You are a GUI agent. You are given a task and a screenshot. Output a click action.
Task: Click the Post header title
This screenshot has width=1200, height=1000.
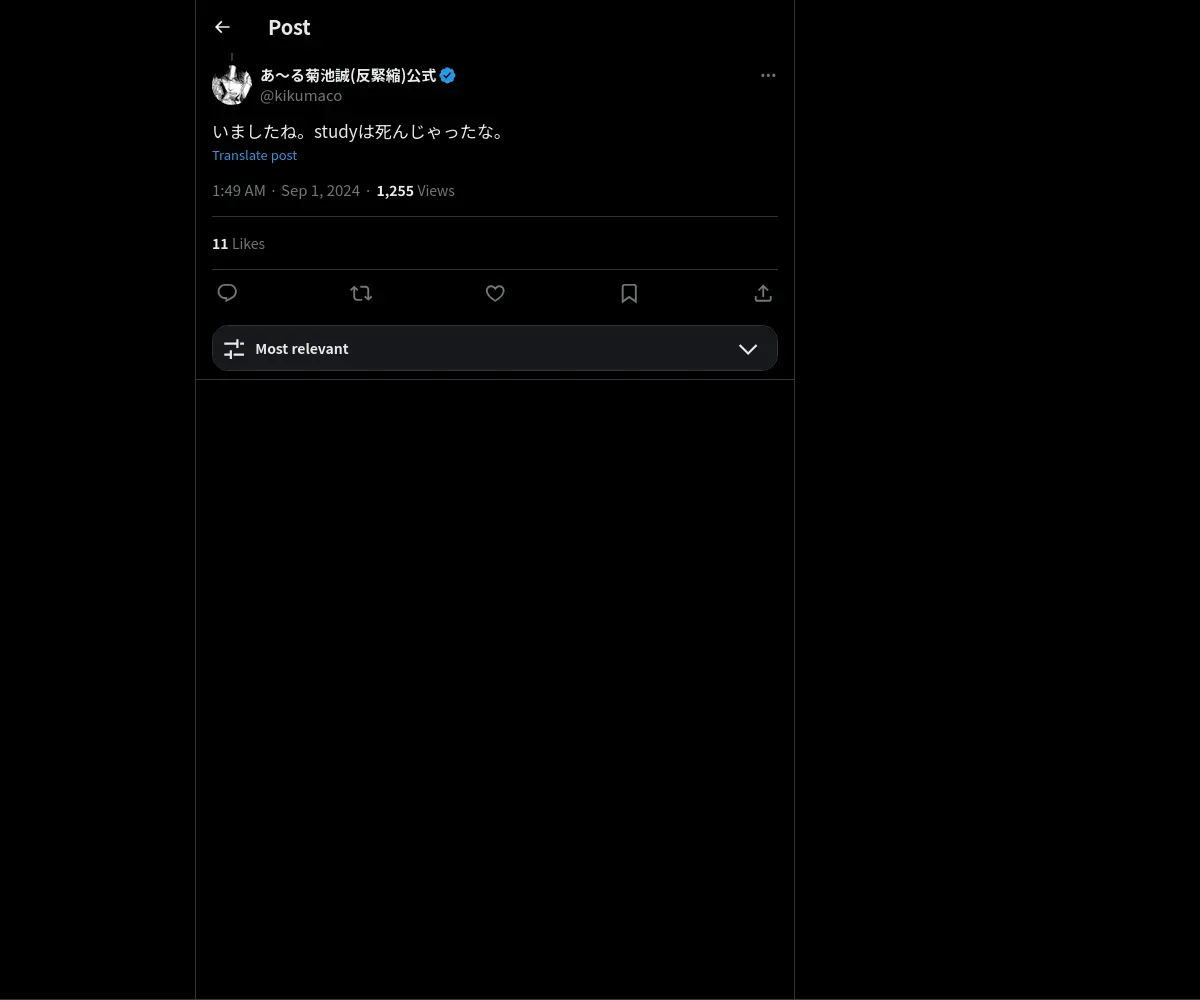(289, 28)
